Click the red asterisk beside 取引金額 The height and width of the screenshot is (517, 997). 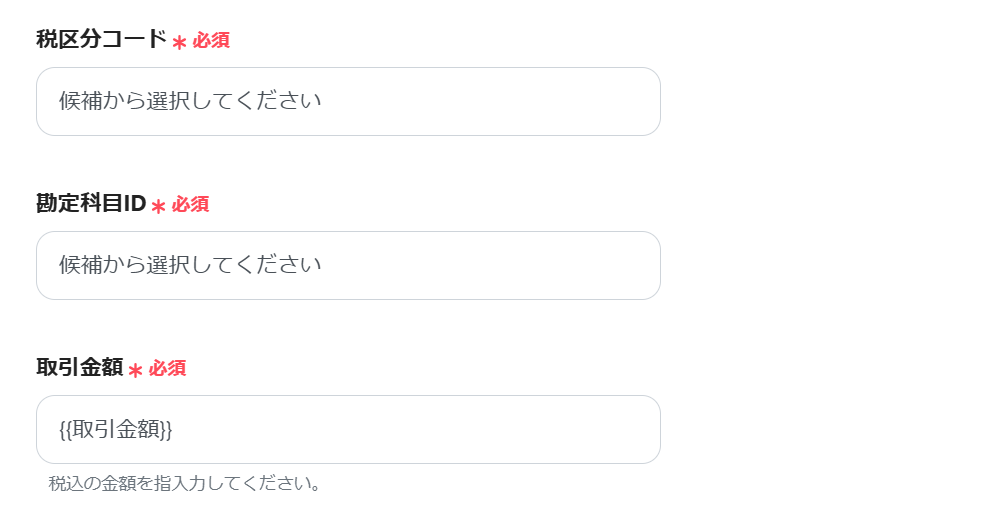click(136, 371)
